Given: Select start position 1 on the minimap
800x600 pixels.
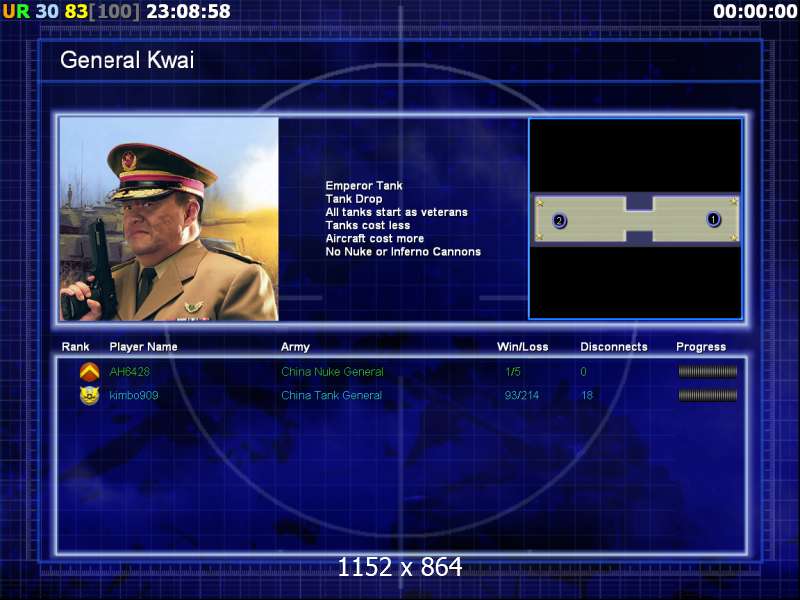Looking at the screenshot, I should point(713,219).
